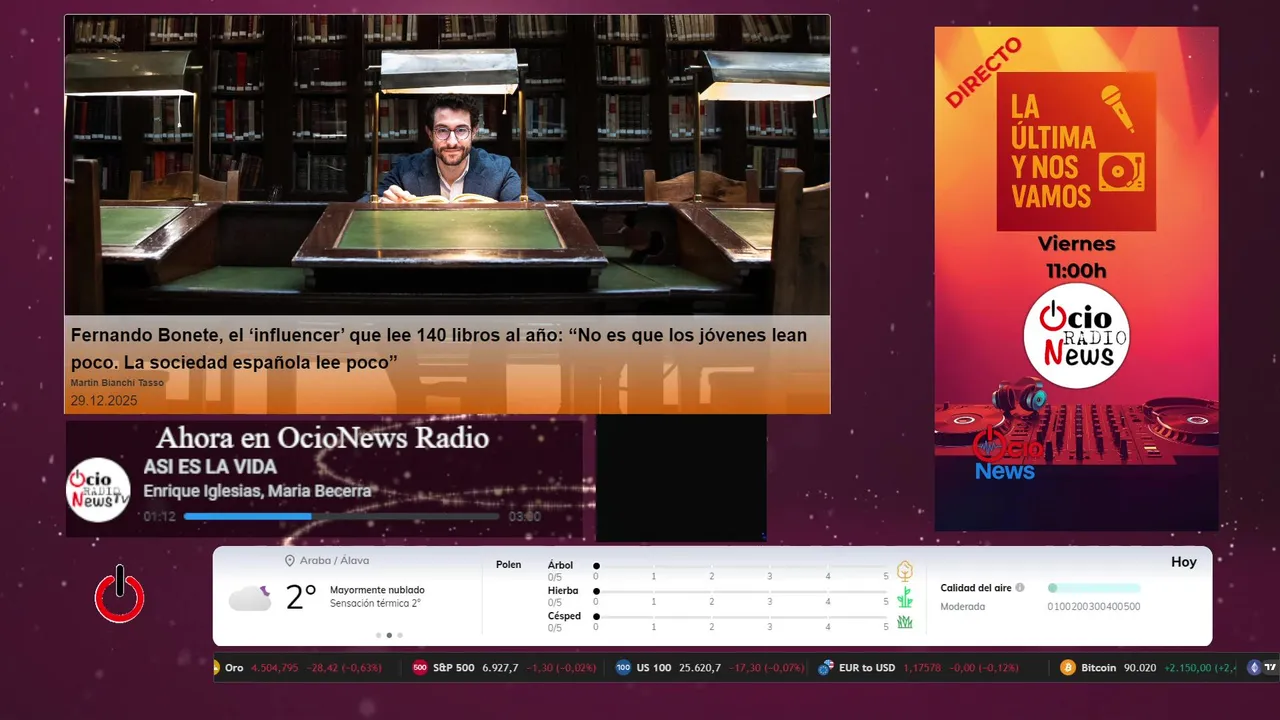Click the 'Sensación térmica 2°' text
Screen dimensions: 1280x720
pyautogui.click(x=375, y=603)
